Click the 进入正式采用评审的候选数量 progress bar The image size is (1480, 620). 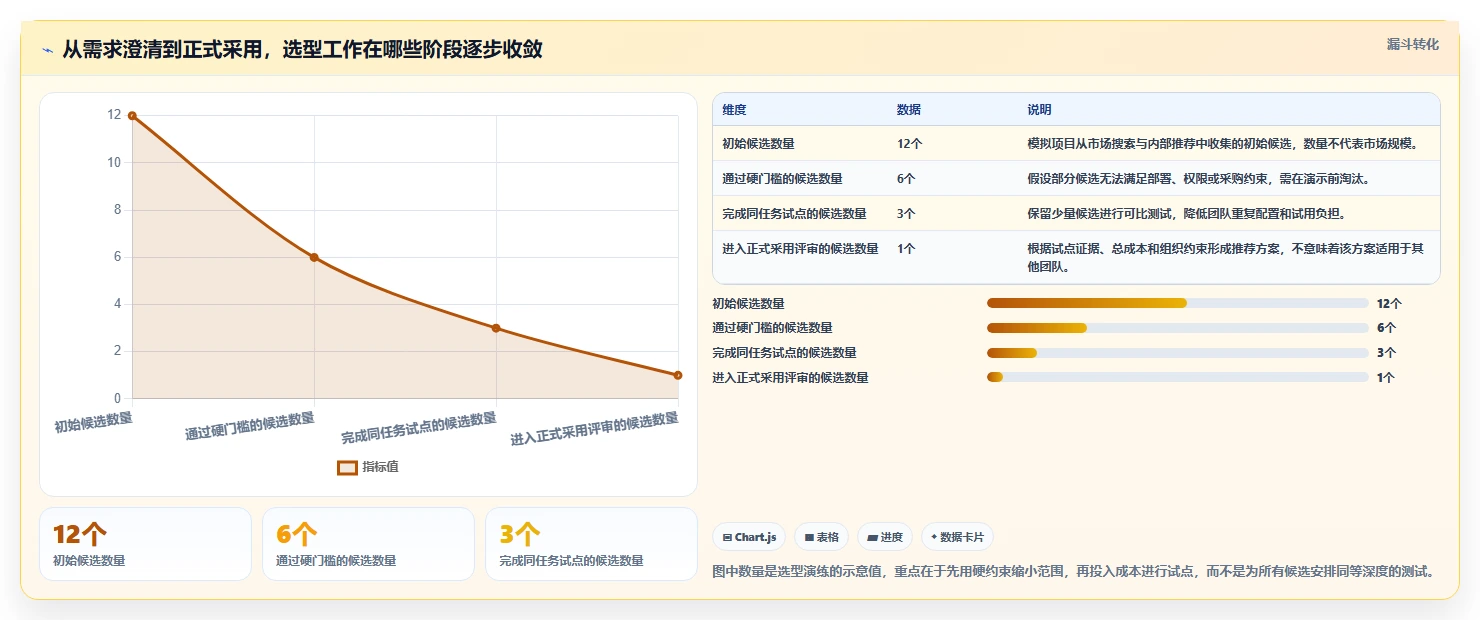tap(1177, 377)
